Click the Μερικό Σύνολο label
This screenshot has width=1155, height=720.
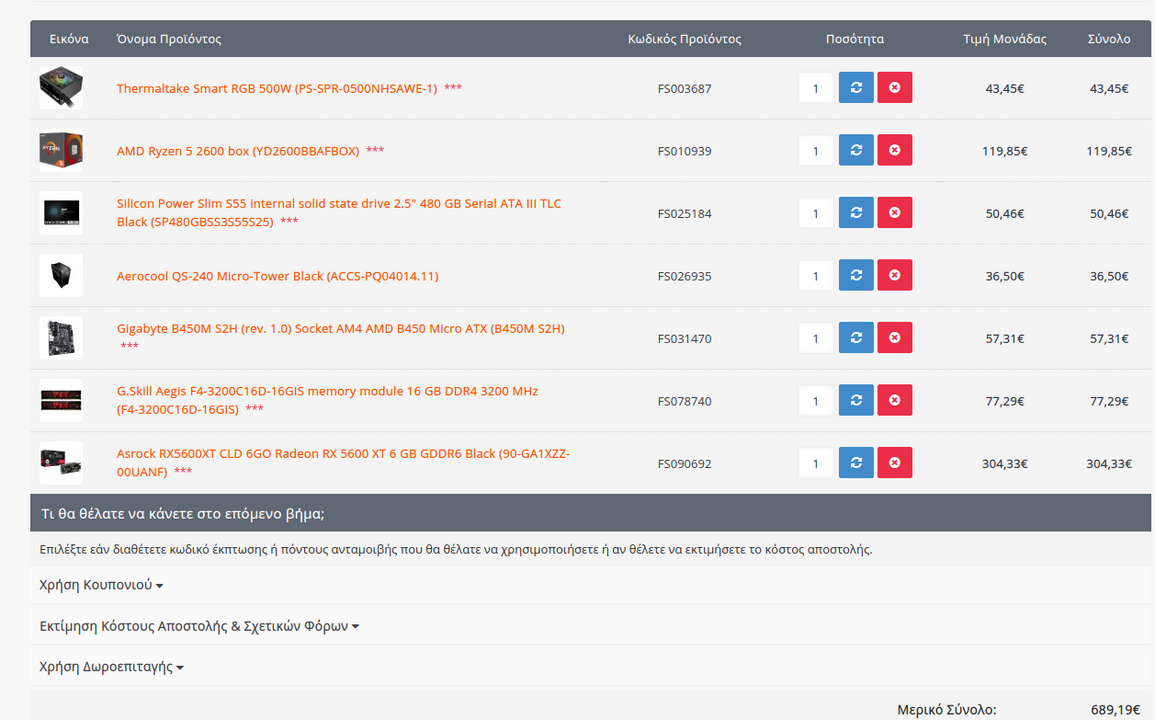click(x=947, y=710)
